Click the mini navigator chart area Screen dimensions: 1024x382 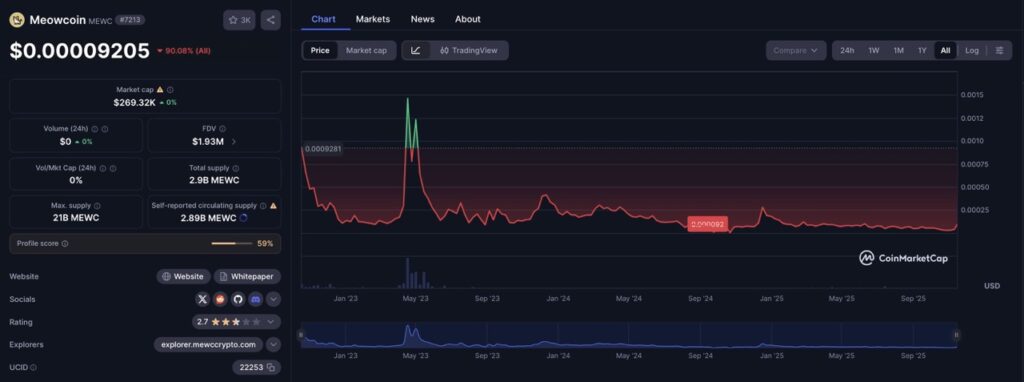tap(628, 335)
